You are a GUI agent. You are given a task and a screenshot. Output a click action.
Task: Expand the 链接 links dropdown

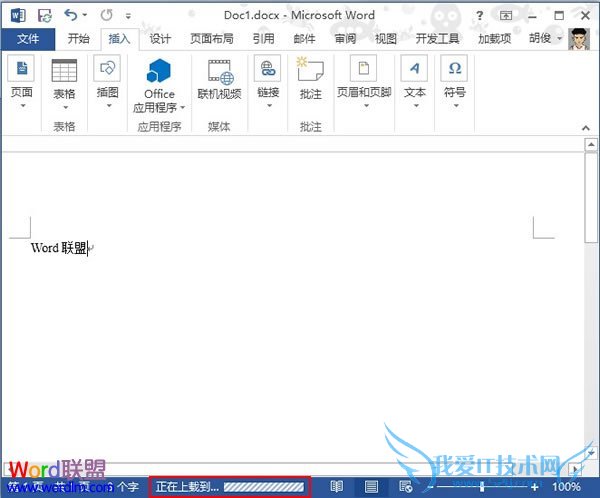click(268, 105)
